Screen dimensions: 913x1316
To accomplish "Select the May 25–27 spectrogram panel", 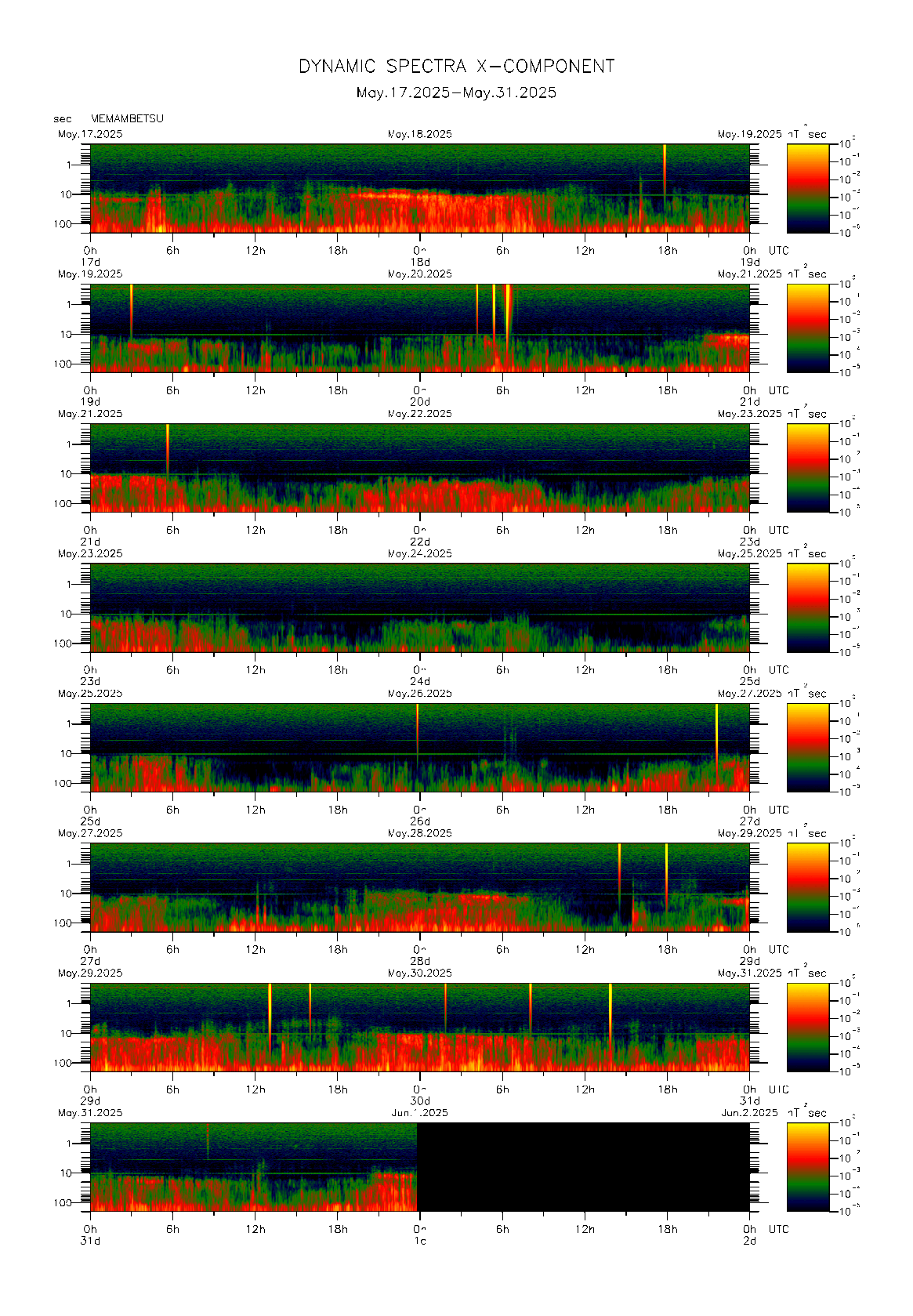I will (x=420, y=747).
